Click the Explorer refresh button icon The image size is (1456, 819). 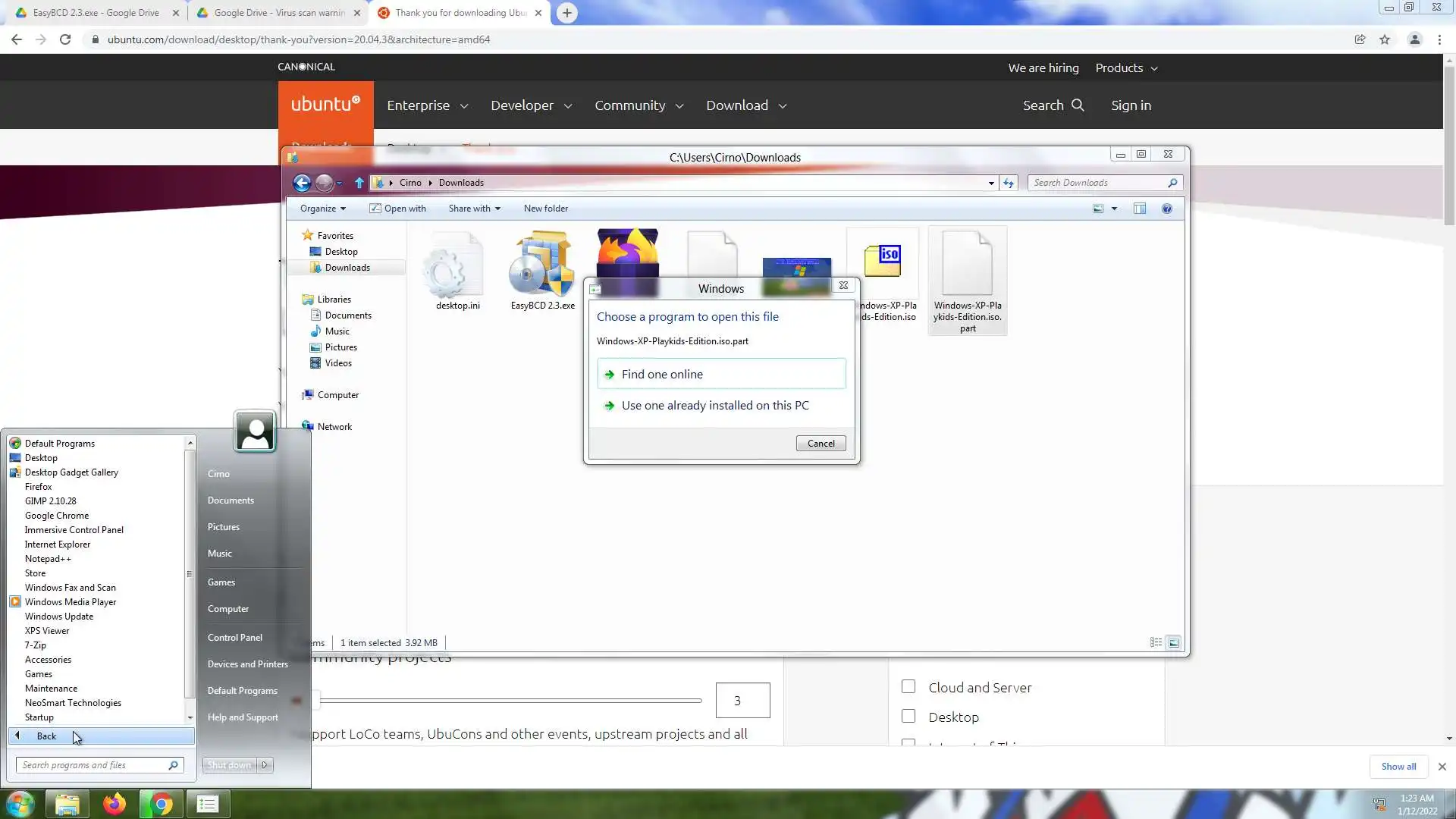click(x=1009, y=183)
